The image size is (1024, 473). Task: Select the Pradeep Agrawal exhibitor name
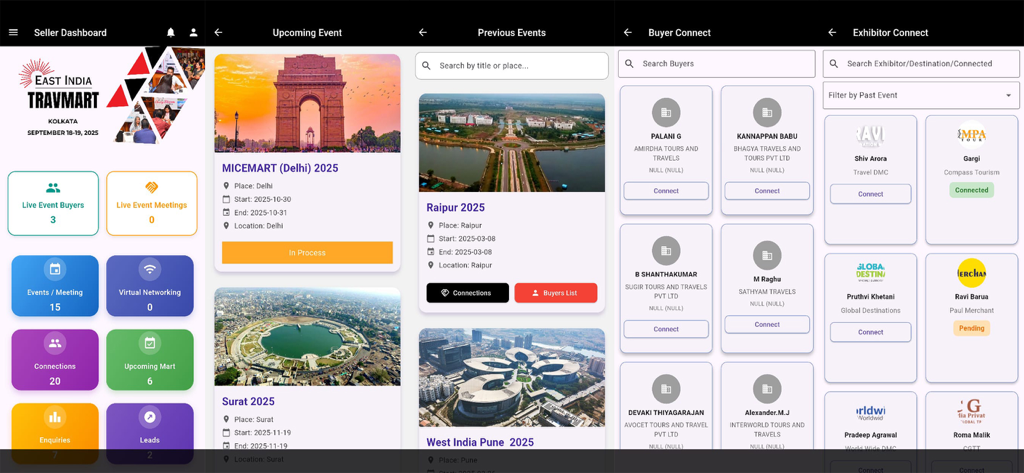tap(871, 435)
